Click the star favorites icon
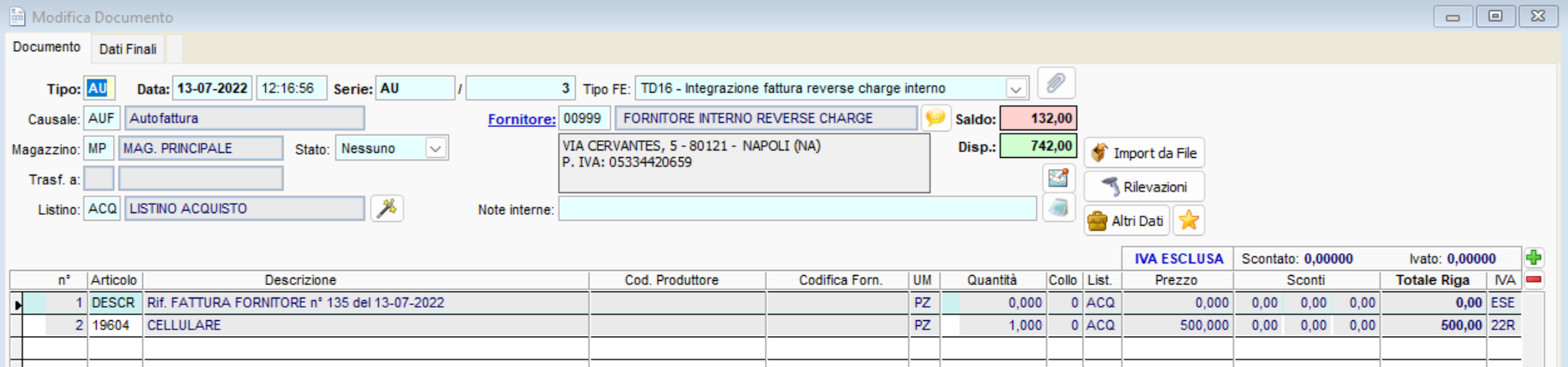 [x=1188, y=221]
